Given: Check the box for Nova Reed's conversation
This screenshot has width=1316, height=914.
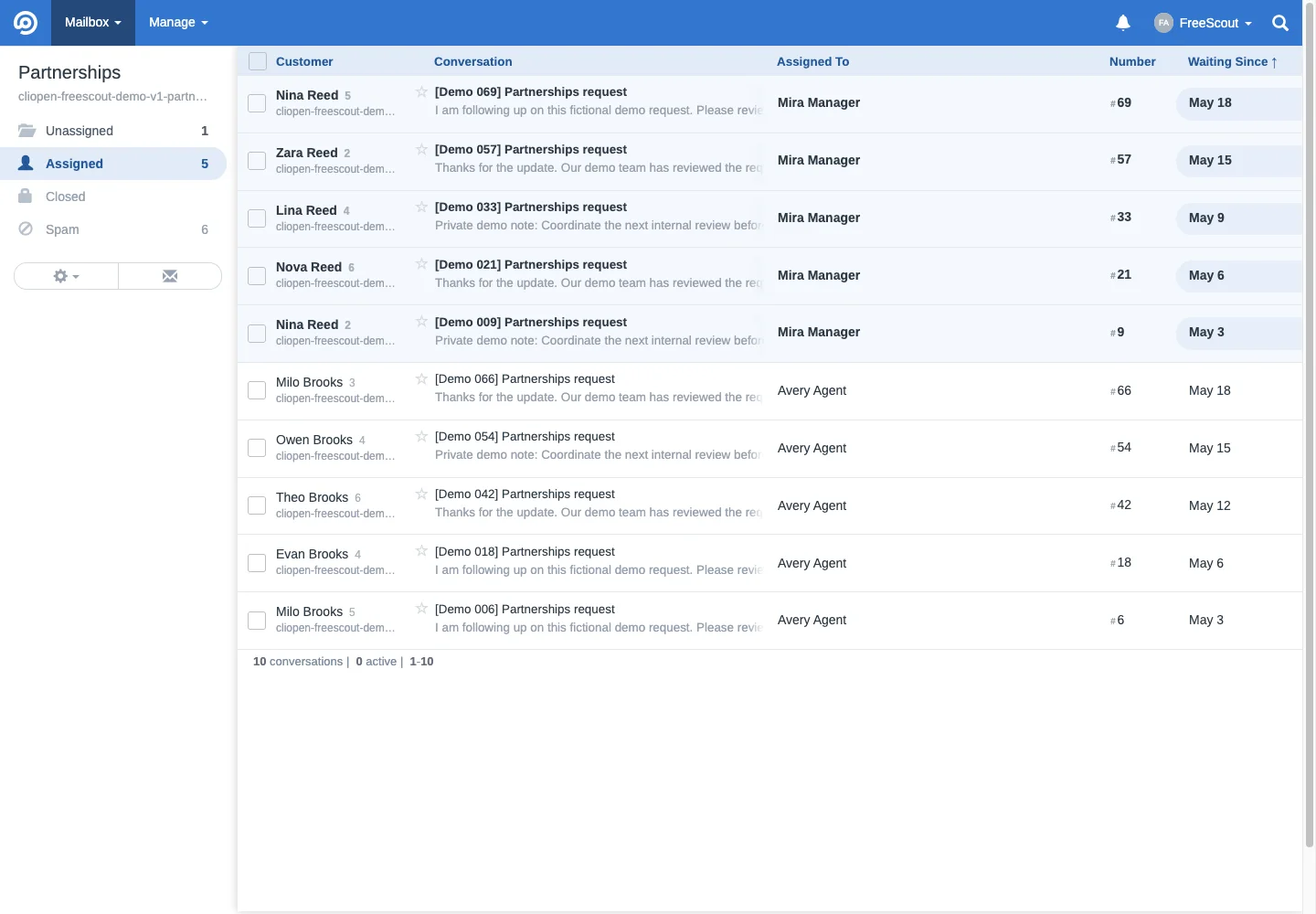Looking at the screenshot, I should 257,276.
